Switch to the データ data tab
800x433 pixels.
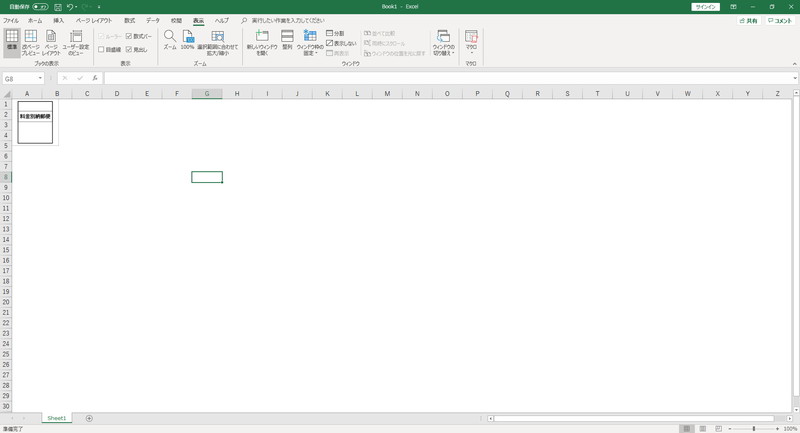click(153, 20)
